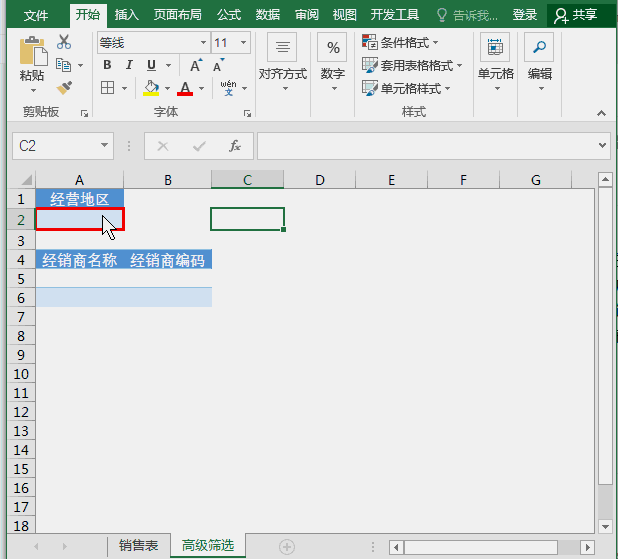
Task: Switch to the 页面布局 tab
Action: [177, 15]
